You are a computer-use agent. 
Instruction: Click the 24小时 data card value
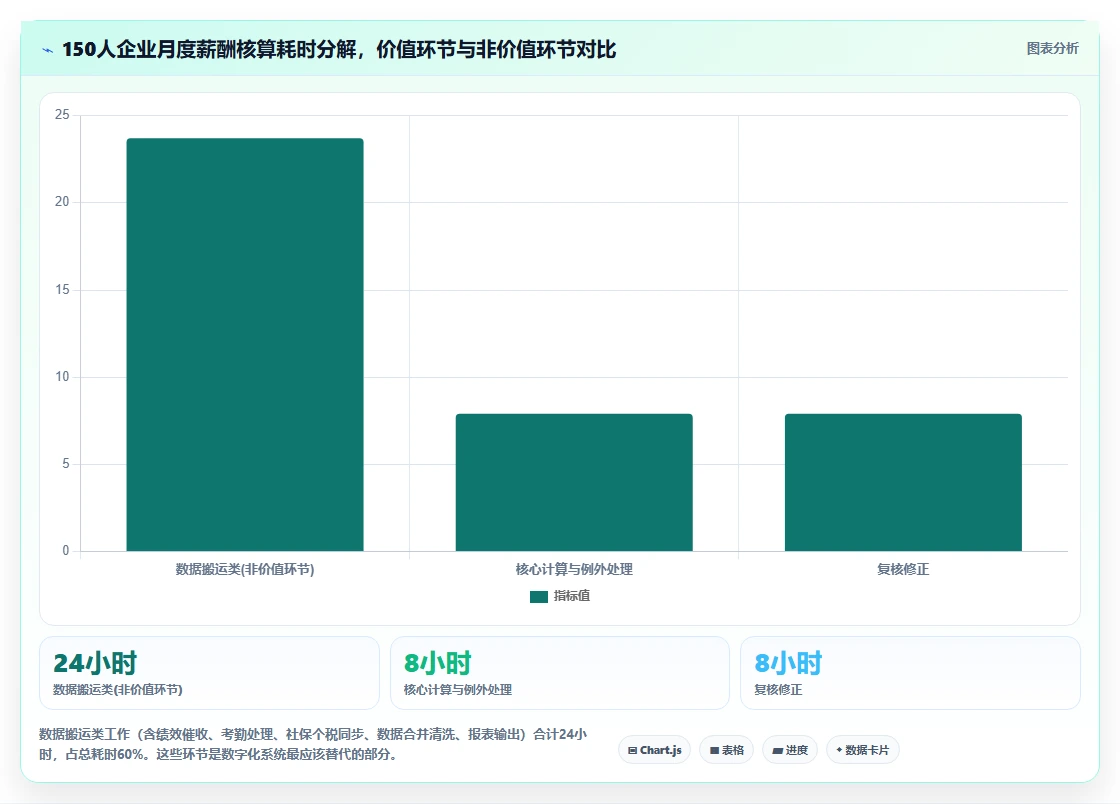pyautogui.click(x=95, y=663)
